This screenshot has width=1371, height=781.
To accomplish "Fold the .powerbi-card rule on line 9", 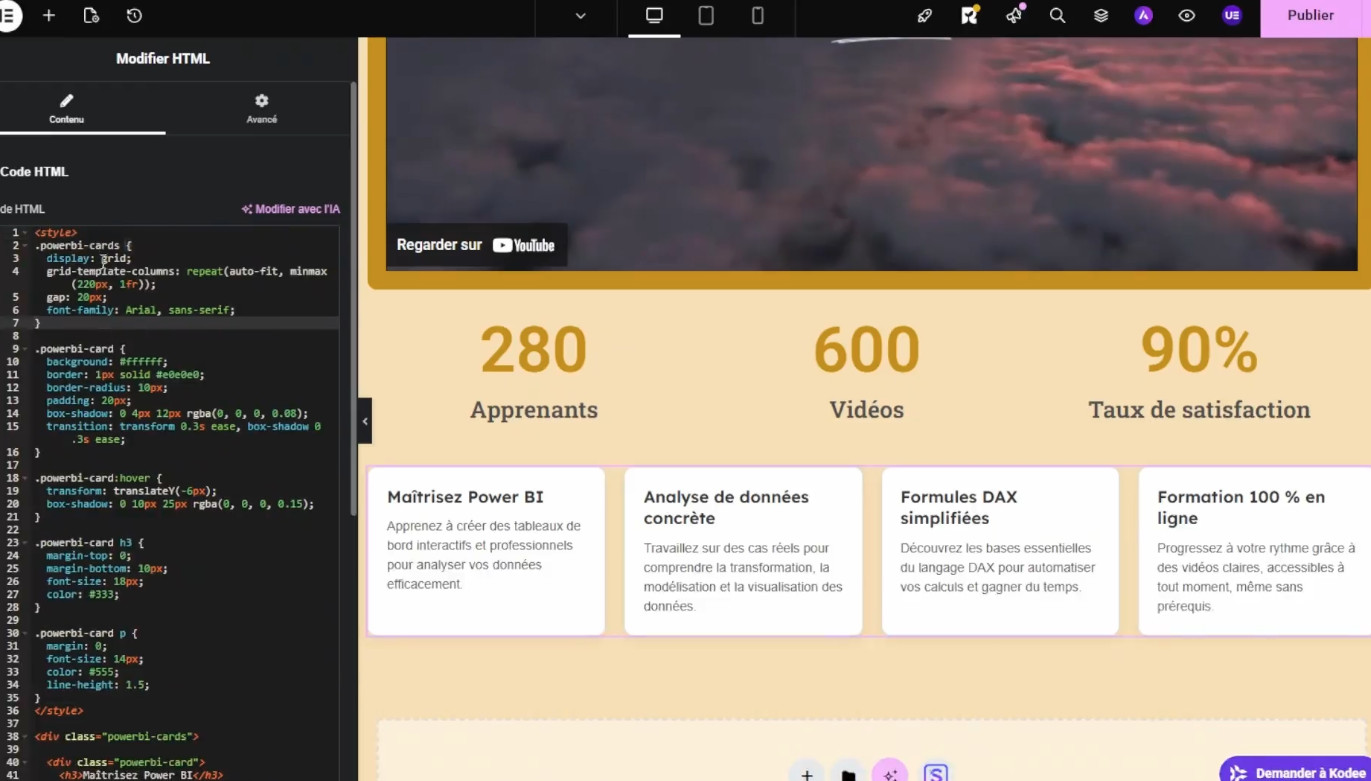I will (25, 349).
